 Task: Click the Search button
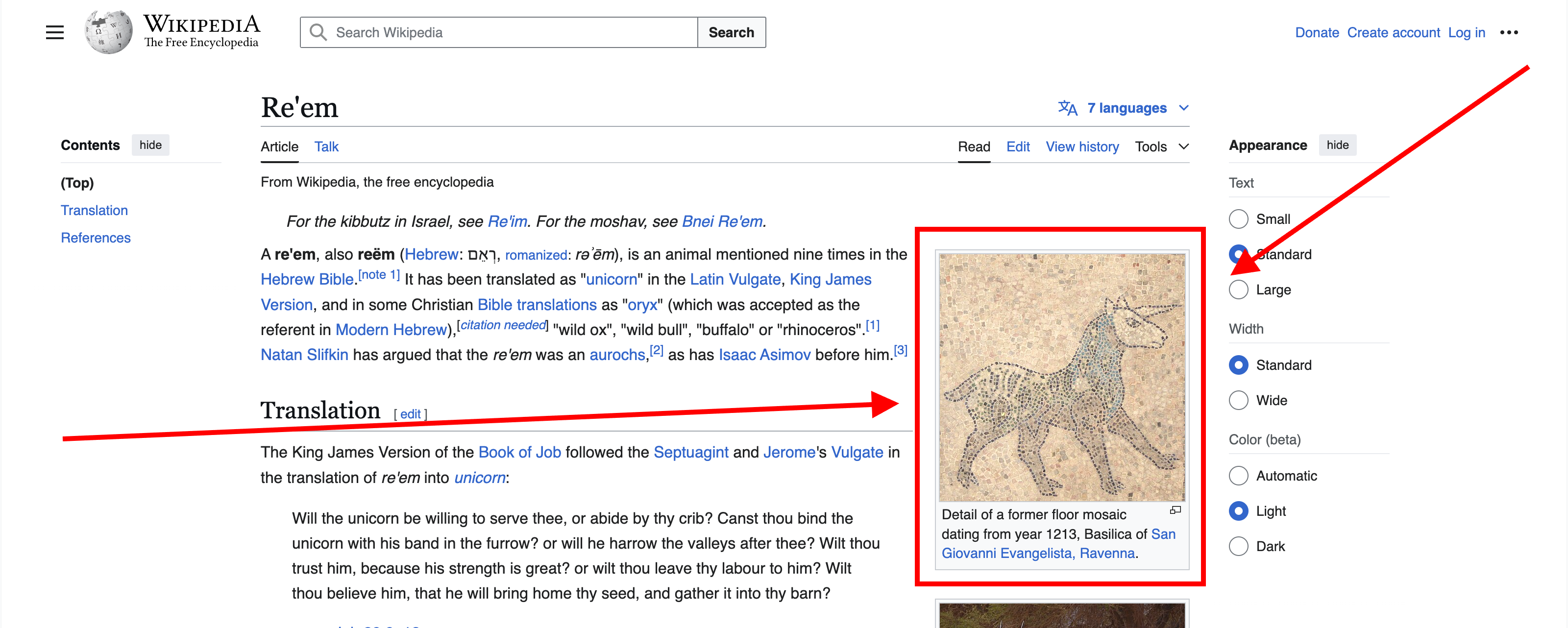click(731, 32)
